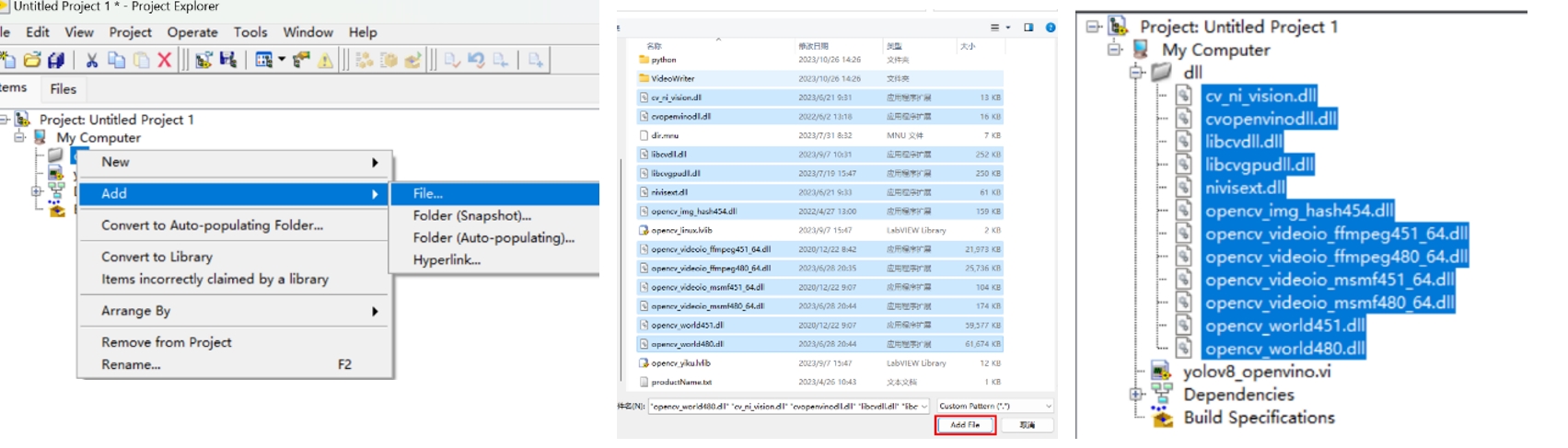Click the Open Project folder icon
Image resolution: width=1568 pixels, height=448 pixels.
click(32, 60)
